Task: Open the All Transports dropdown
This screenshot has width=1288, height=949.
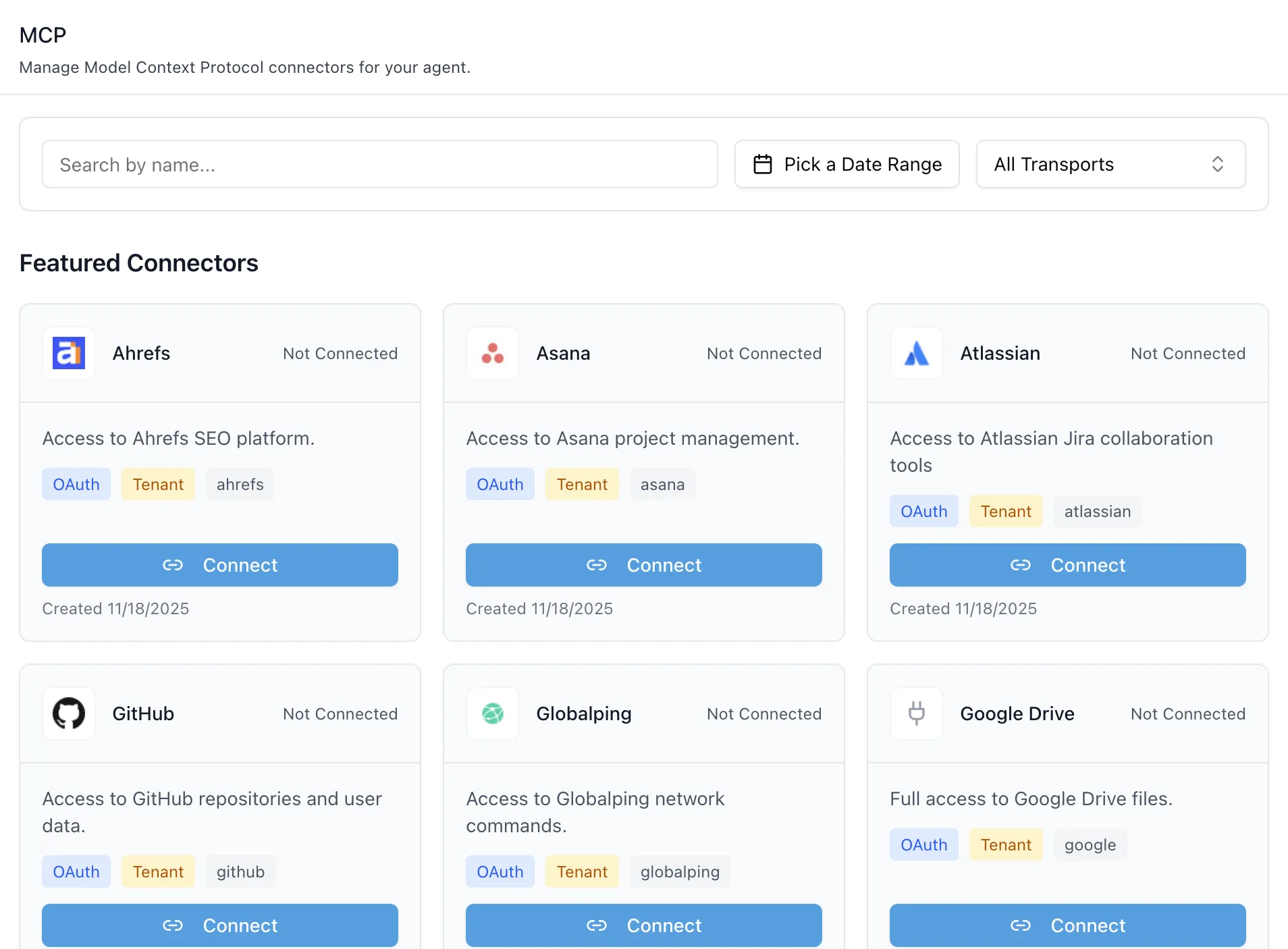Action: tap(1110, 164)
